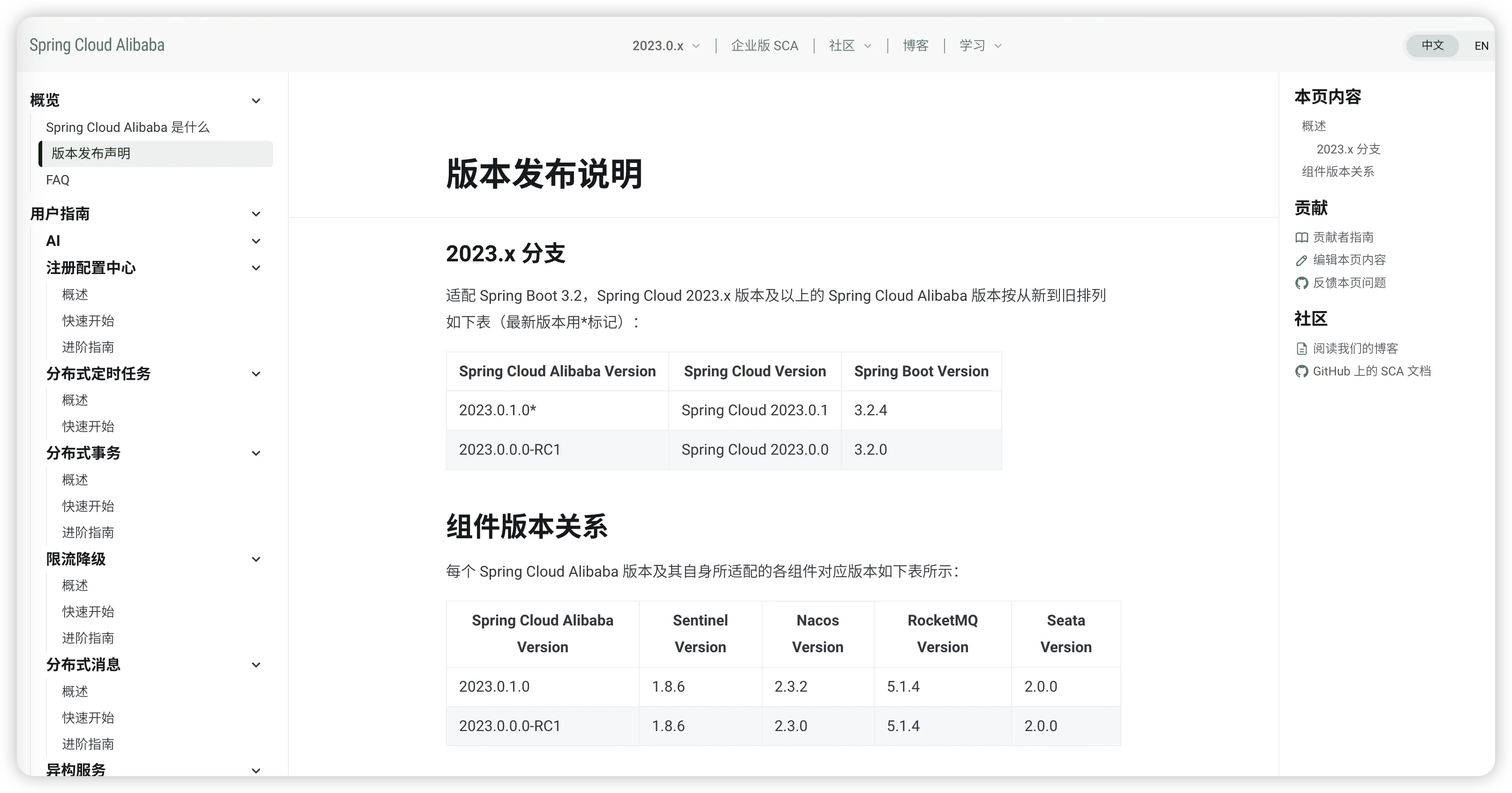Screen dimensions: 1512x793
Task: Collapse 限流降级 section via its chevron
Action: click(x=256, y=559)
